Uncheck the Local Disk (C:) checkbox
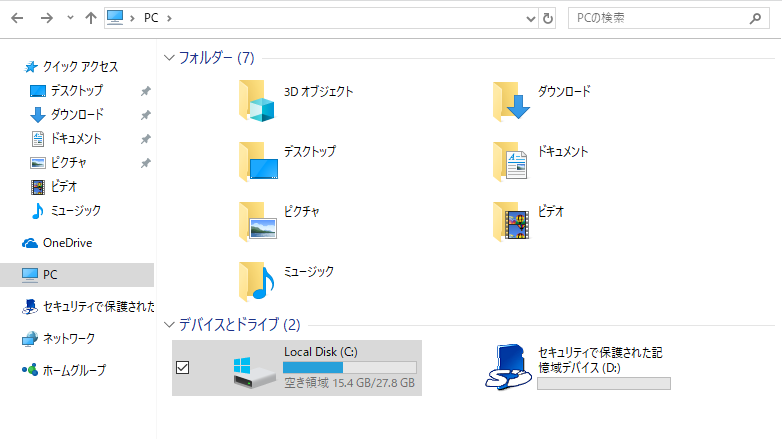 182,368
